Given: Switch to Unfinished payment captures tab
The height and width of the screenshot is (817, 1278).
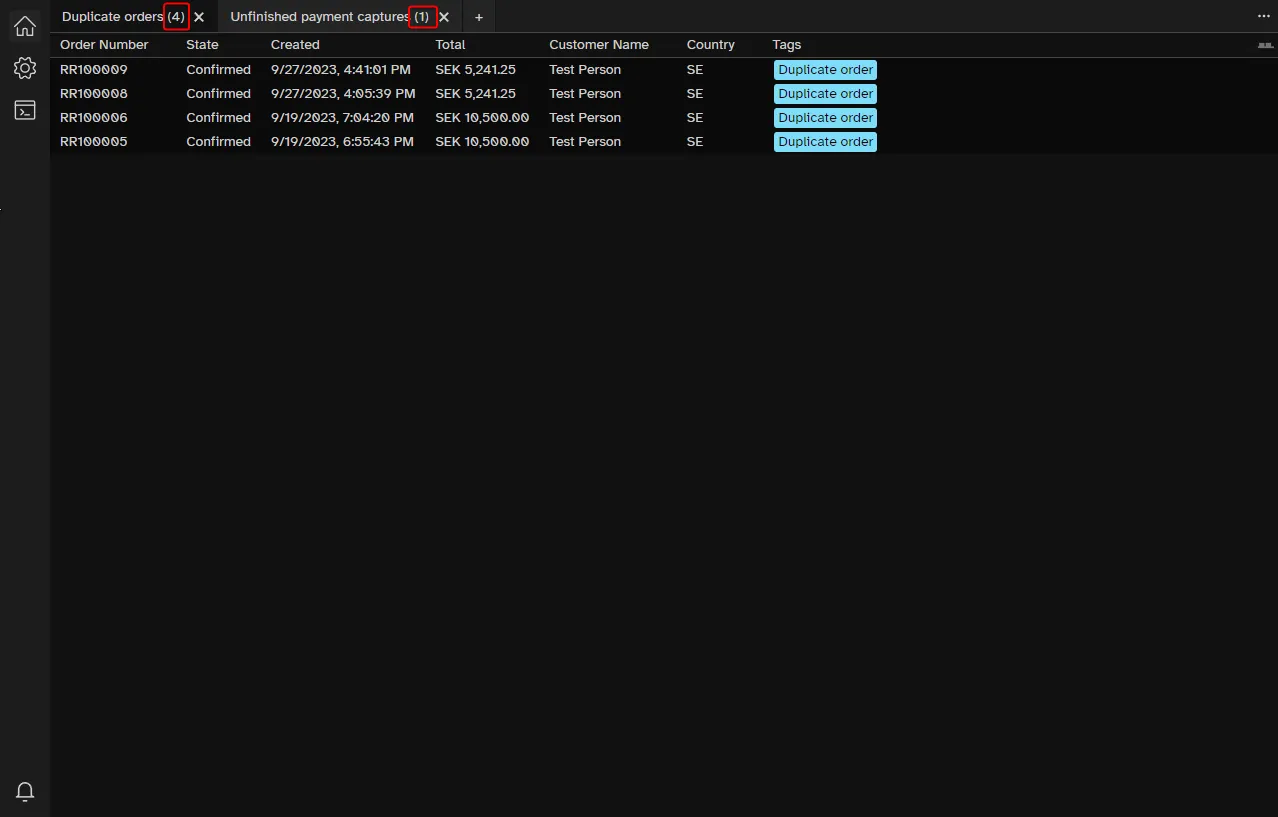Looking at the screenshot, I should pos(318,17).
